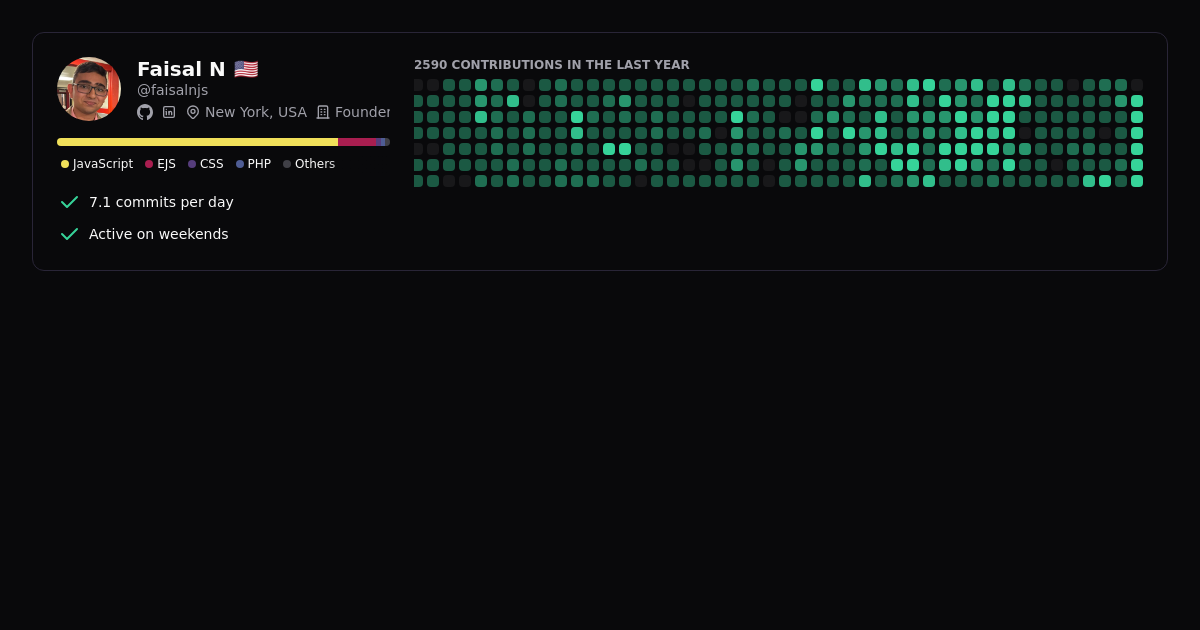This screenshot has height=630, width=1200.
Task: Open the GitHub profile icon
Action: 145,112
